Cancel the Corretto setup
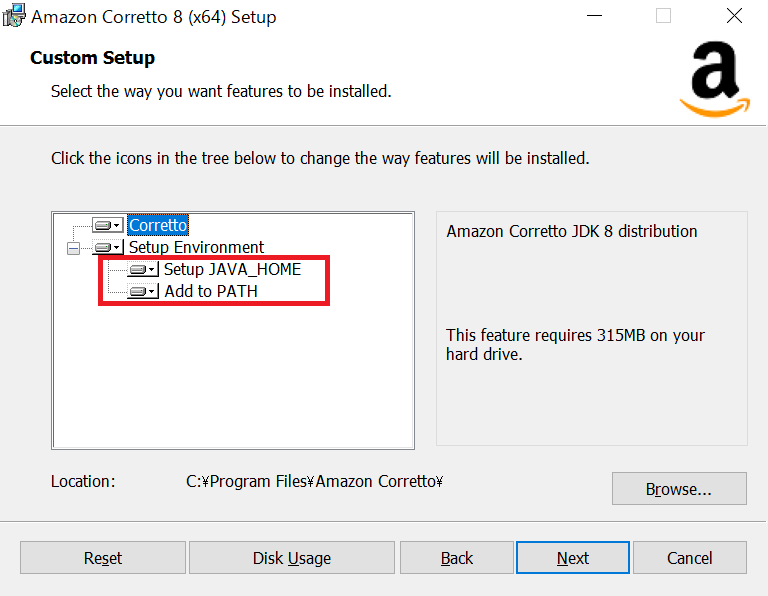The height and width of the screenshot is (596, 768). click(690, 557)
